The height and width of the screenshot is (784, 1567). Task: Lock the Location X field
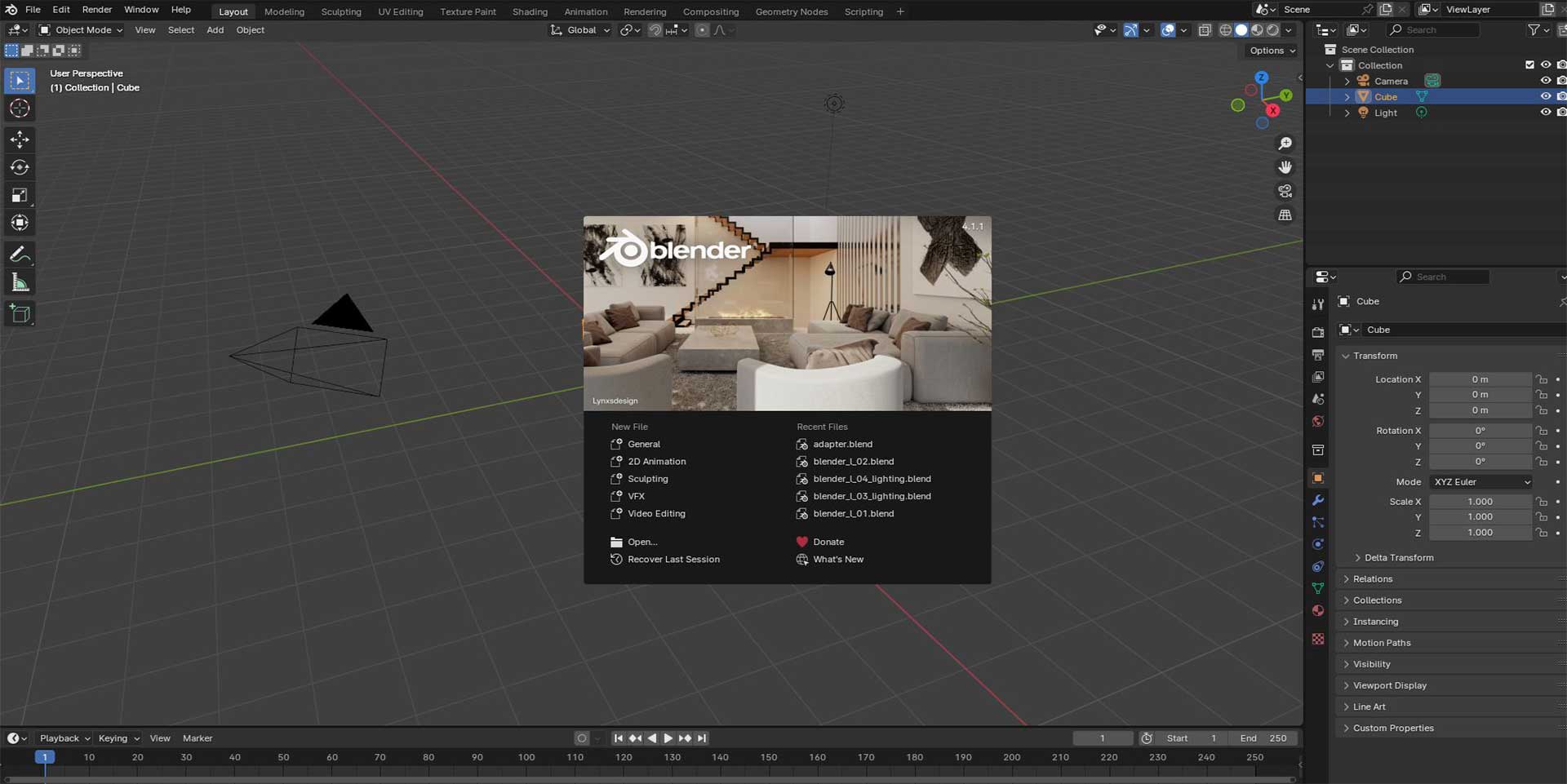click(x=1541, y=379)
